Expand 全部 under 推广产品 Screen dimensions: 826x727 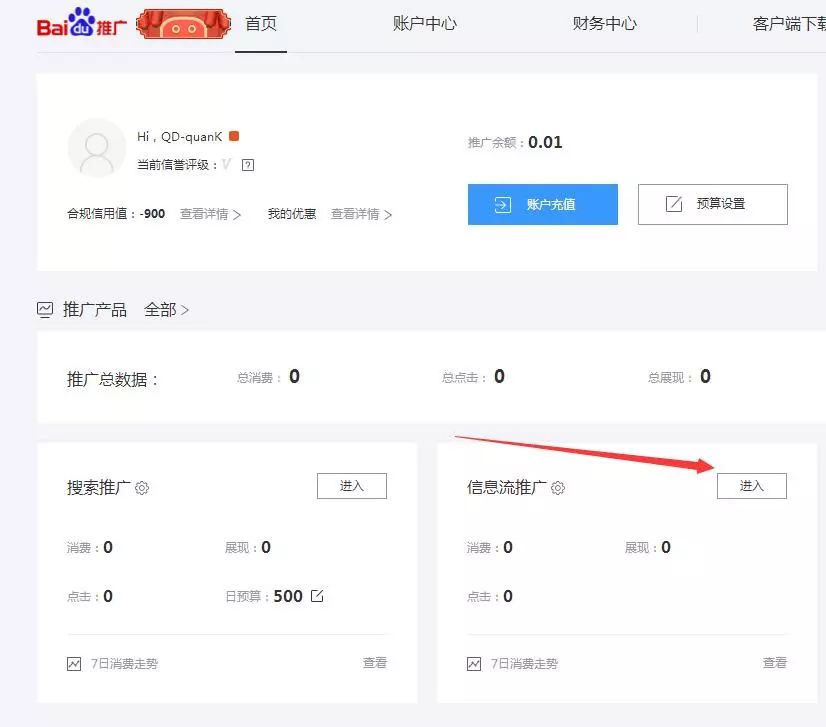(166, 310)
